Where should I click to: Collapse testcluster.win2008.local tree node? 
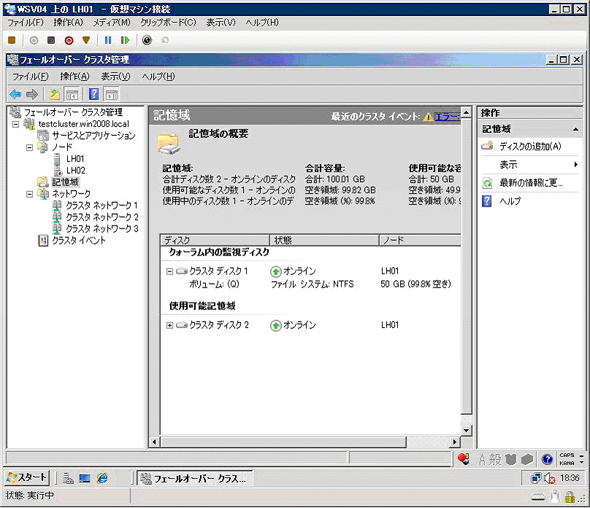point(15,124)
